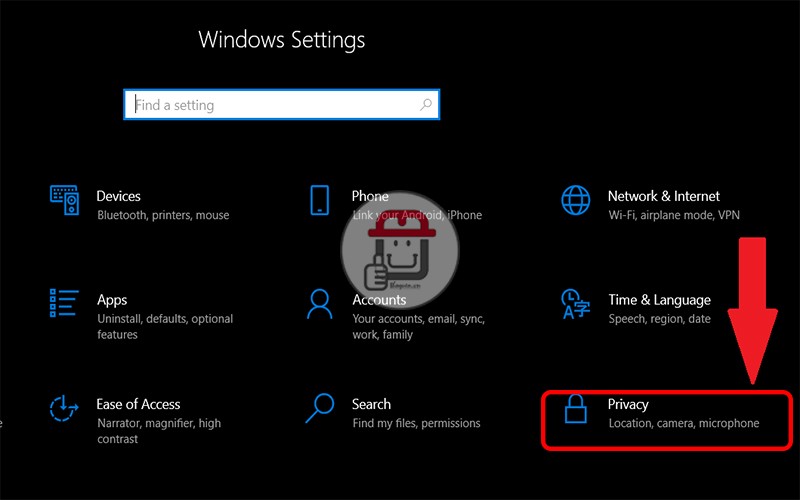Screen dimensions: 800x500
Task: Open Network & Internet globe icon
Action: 576,200
